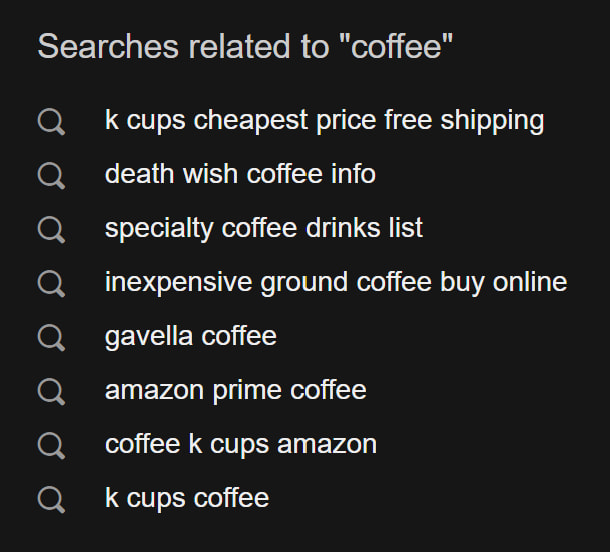The width and height of the screenshot is (610, 552).
Task: Click the search icon beside "coffee k cups amazon"
Action: [x=51, y=447]
